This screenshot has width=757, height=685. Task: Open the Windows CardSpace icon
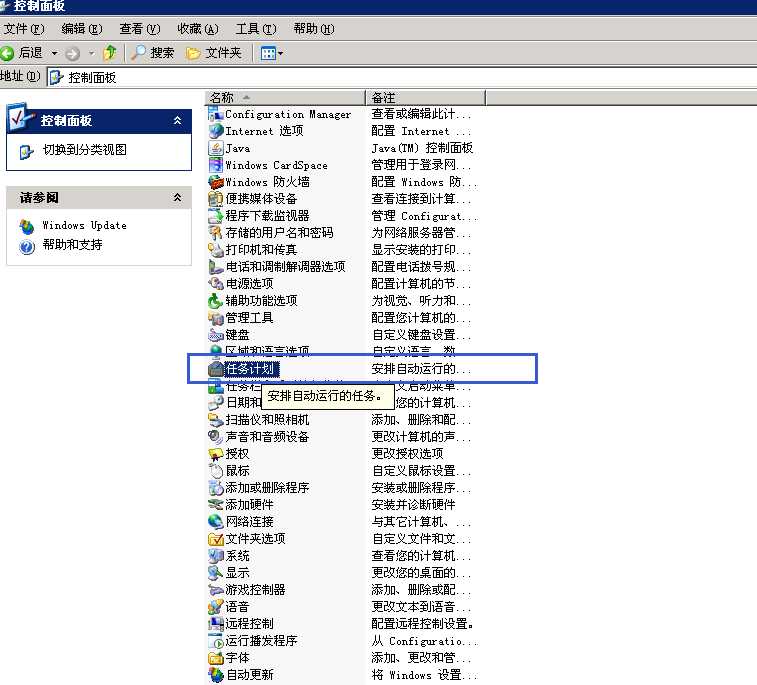point(215,165)
